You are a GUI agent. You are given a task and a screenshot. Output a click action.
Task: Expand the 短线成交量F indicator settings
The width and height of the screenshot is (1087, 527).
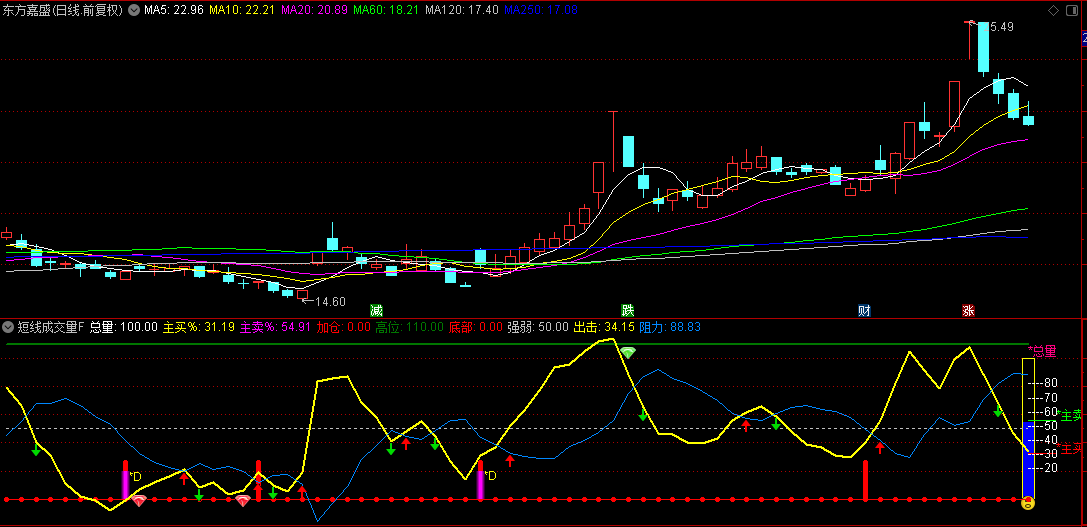click(x=8, y=326)
